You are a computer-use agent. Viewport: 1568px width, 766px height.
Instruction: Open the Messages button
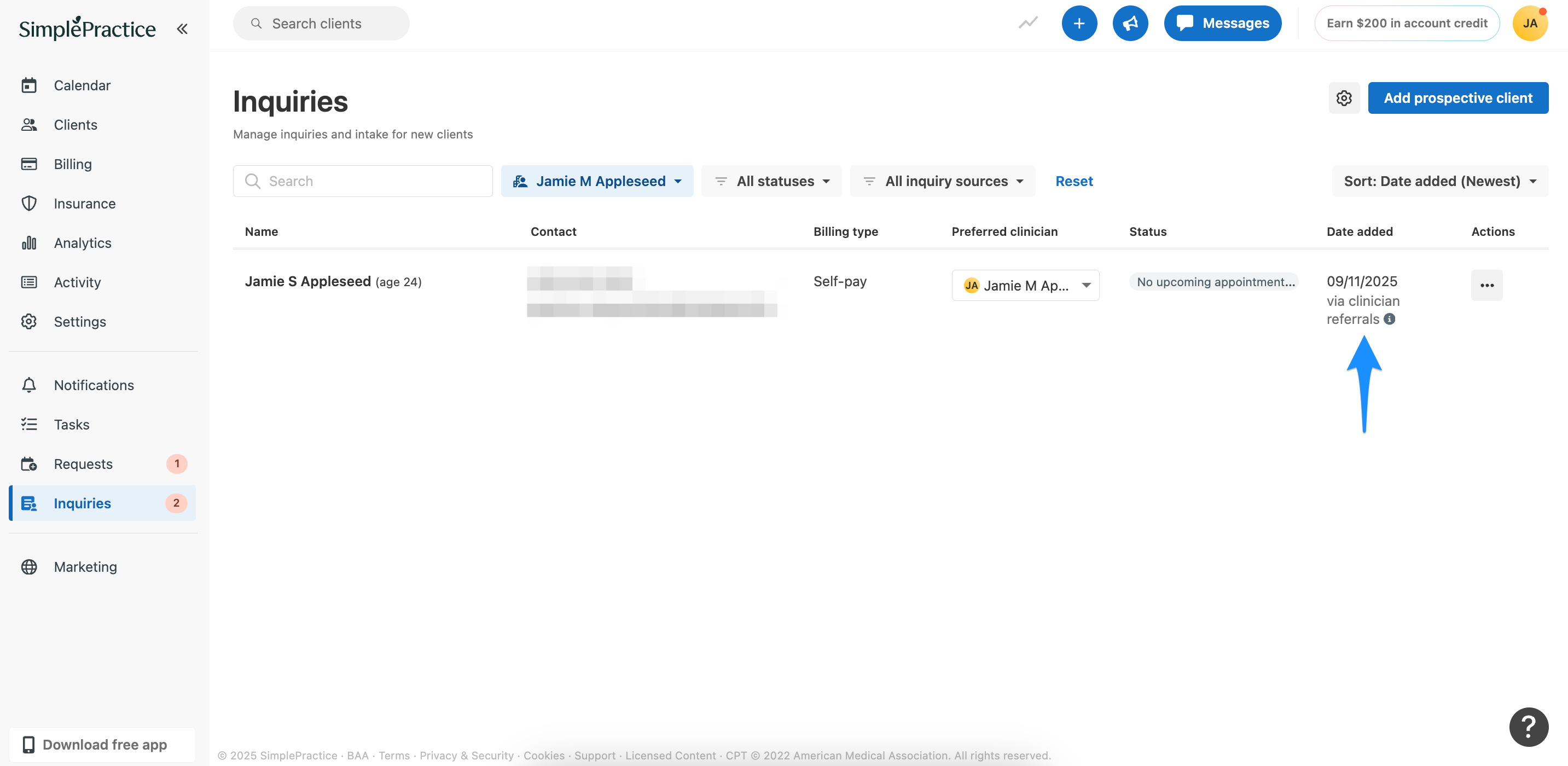pyautogui.click(x=1222, y=23)
